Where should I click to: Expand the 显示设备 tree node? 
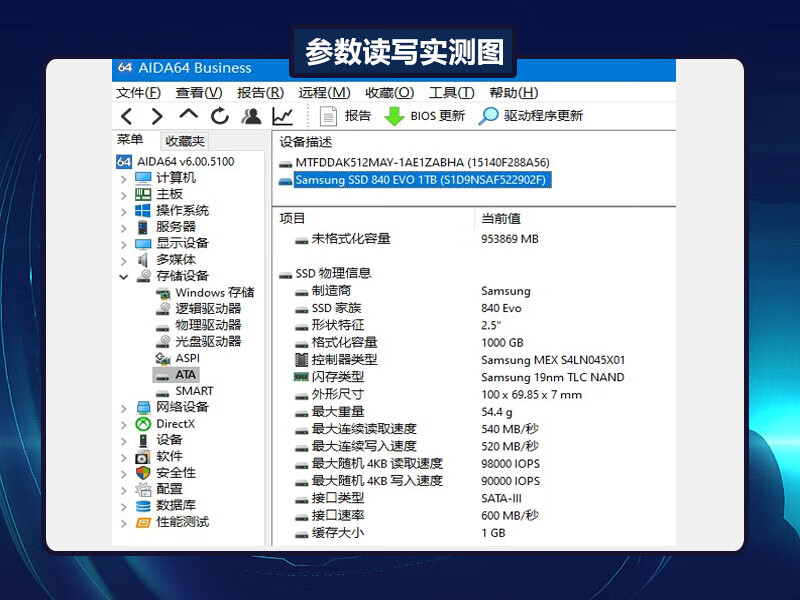click(x=123, y=244)
